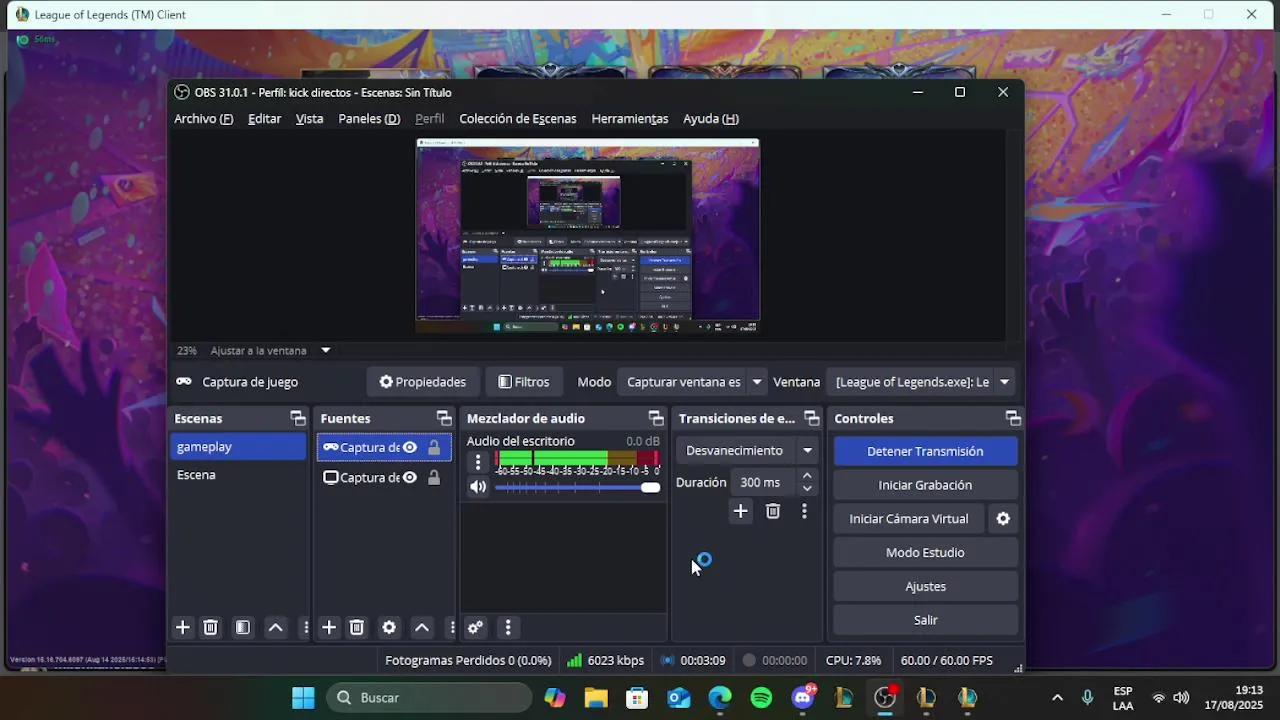The height and width of the screenshot is (720, 1280).
Task: Open virtual camera settings gear
Action: point(1003,518)
